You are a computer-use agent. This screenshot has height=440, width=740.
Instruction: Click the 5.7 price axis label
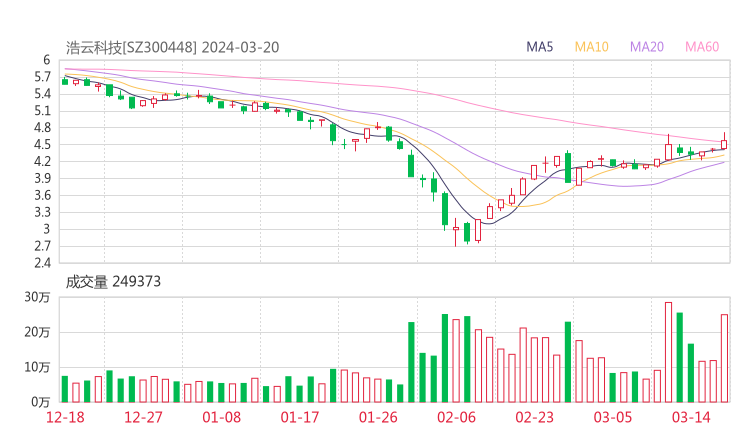pyautogui.click(x=42, y=77)
